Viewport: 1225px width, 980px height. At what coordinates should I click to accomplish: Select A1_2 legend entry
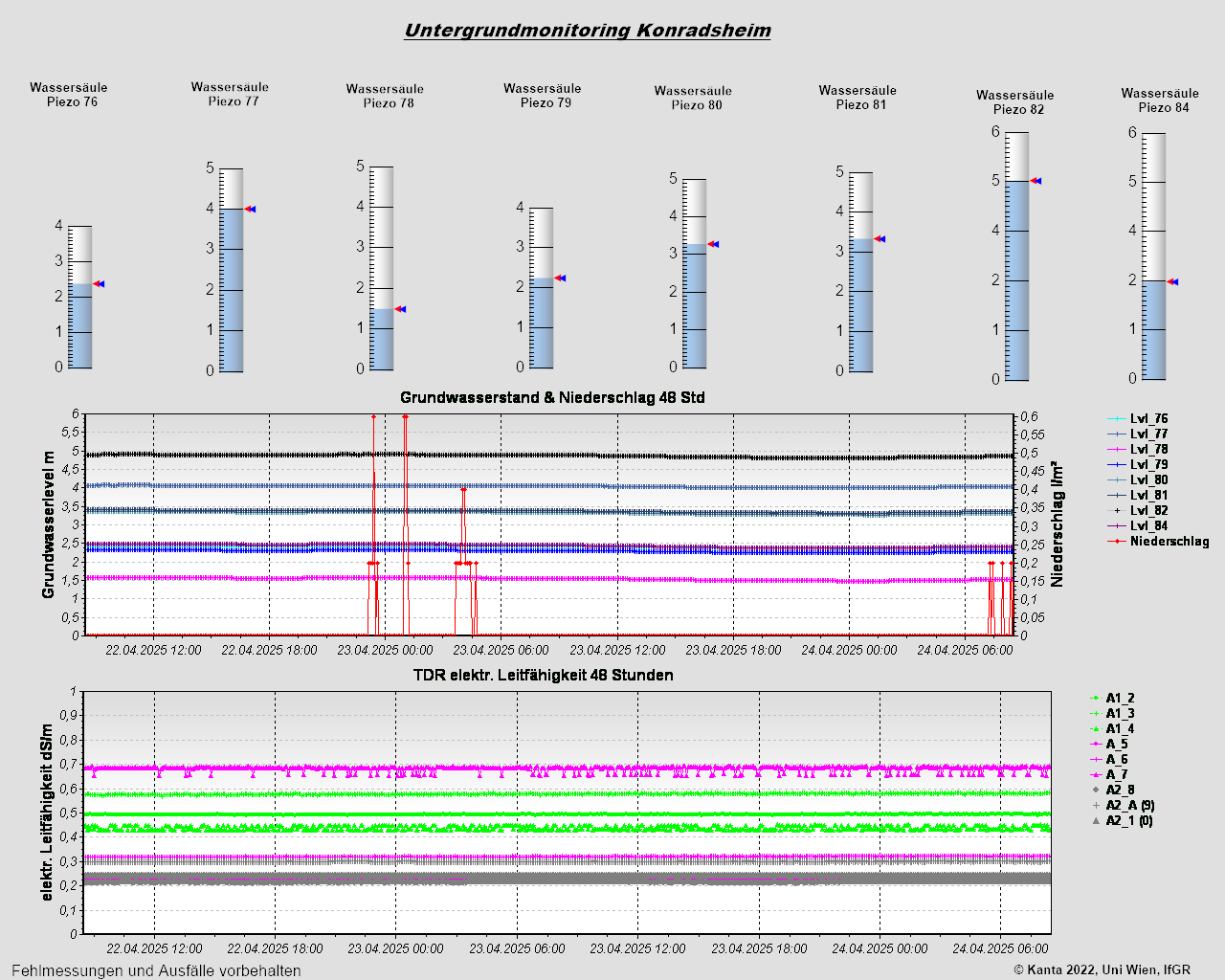(x=1112, y=699)
